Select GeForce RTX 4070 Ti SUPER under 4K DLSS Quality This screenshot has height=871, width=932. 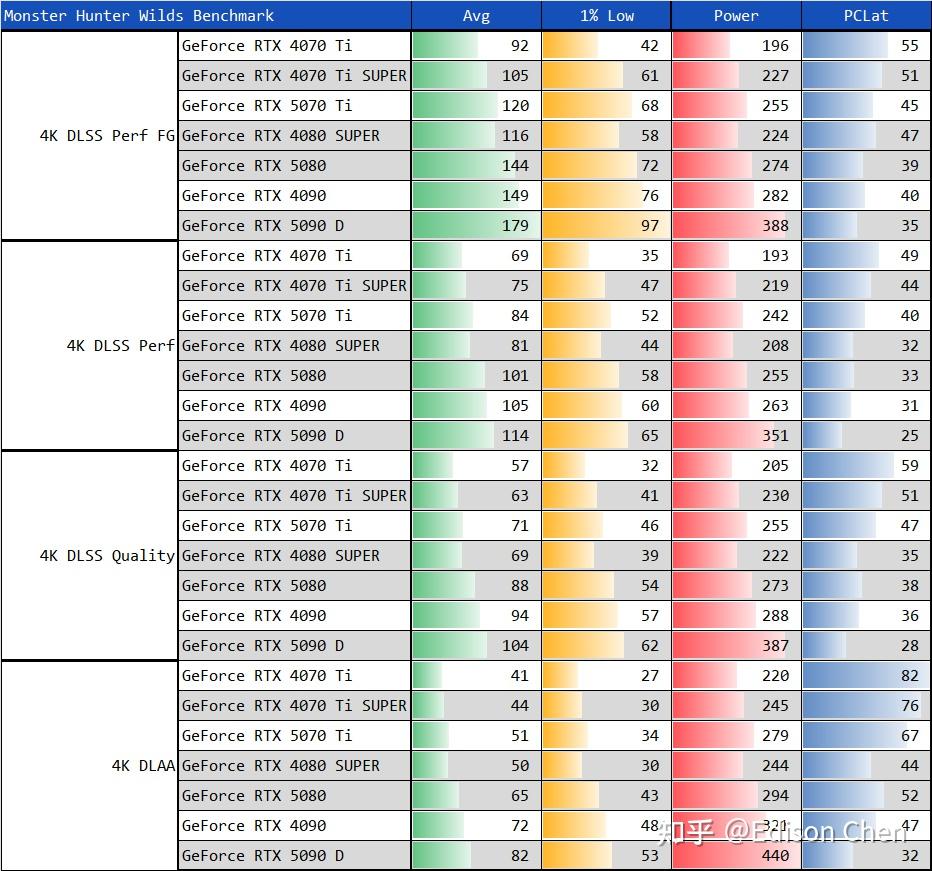(x=294, y=495)
